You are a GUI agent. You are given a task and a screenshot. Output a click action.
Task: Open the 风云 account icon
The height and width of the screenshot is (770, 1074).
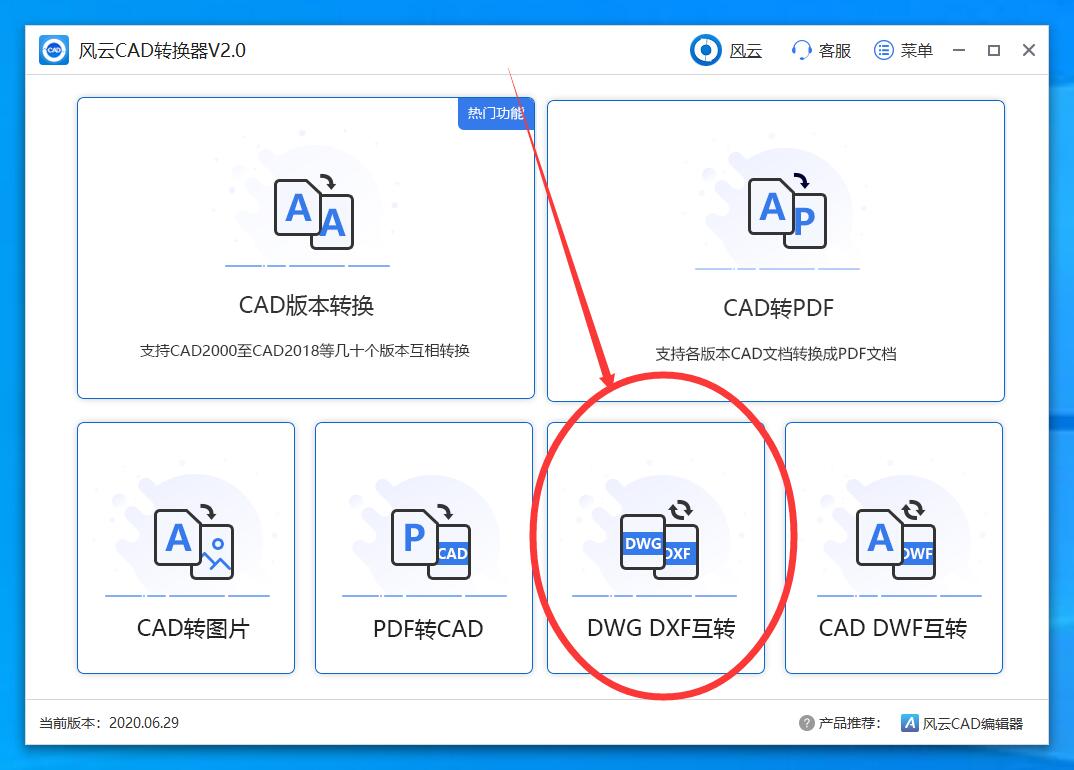pos(705,50)
